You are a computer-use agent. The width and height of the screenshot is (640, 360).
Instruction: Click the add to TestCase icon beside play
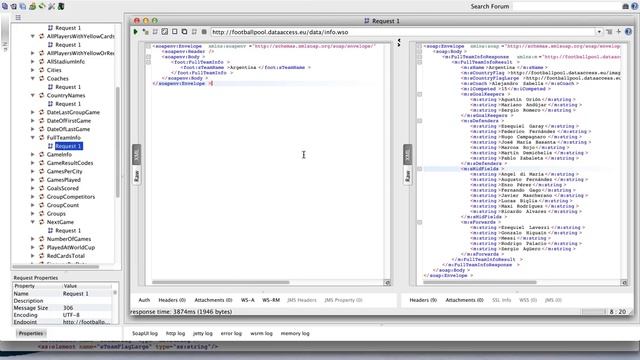pyautogui.click(x=145, y=32)
